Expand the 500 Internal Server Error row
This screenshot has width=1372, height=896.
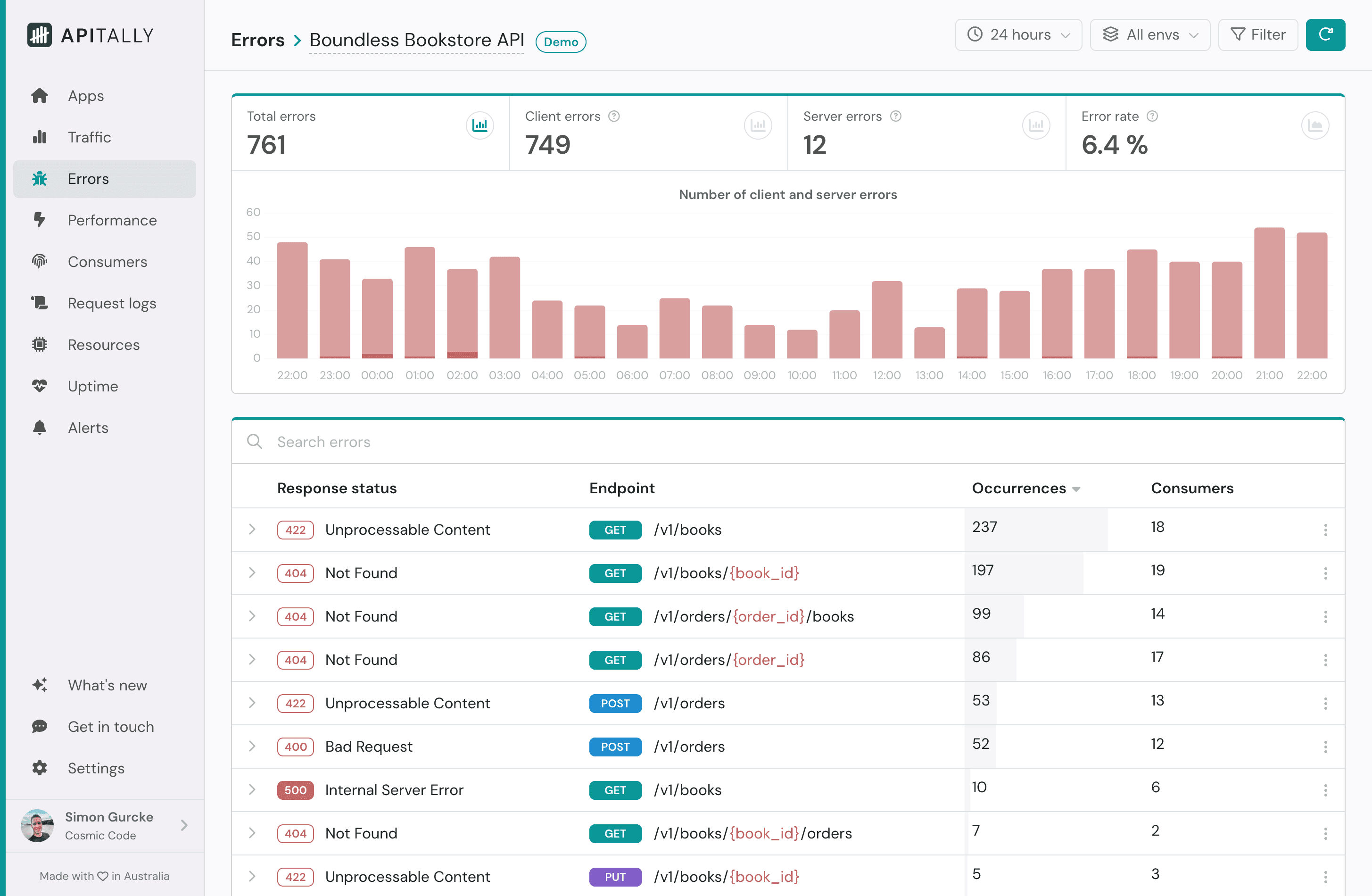252,790
